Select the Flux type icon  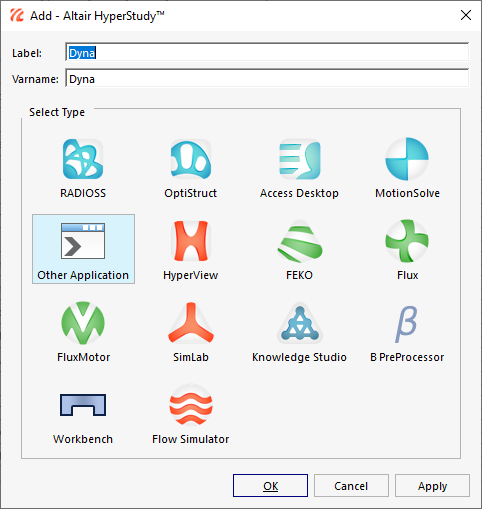(407, 241)
